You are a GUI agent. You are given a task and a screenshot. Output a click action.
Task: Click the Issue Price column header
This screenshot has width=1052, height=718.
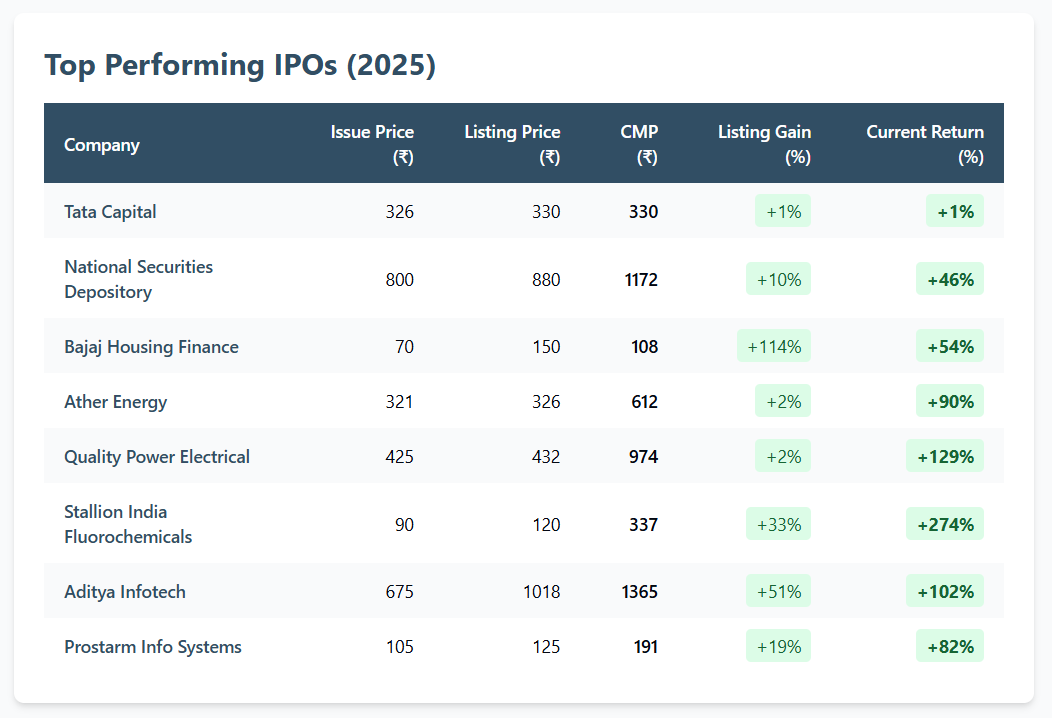(372, 144)
